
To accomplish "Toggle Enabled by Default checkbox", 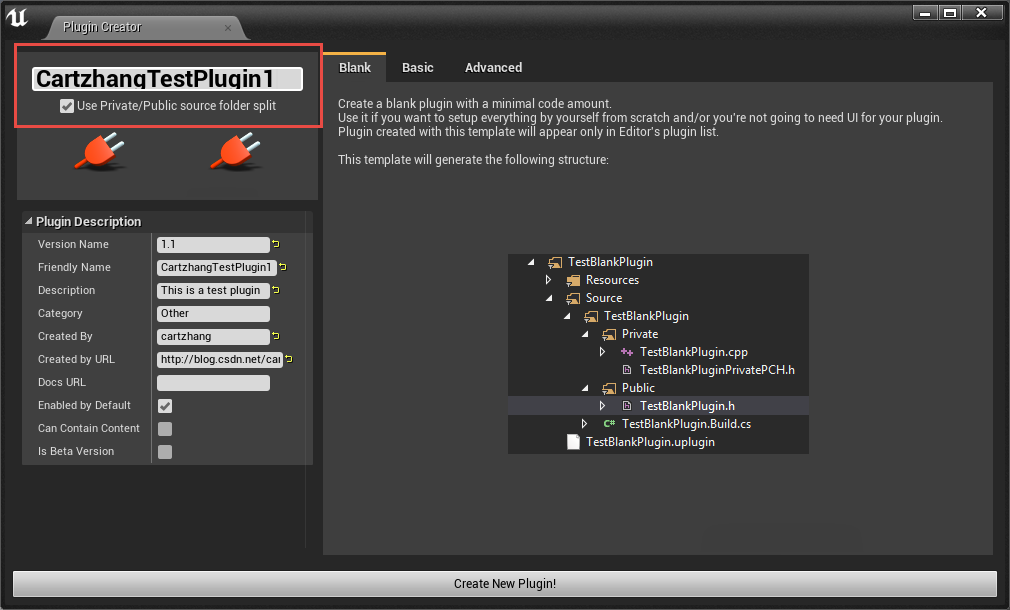I will pos(165,406).
